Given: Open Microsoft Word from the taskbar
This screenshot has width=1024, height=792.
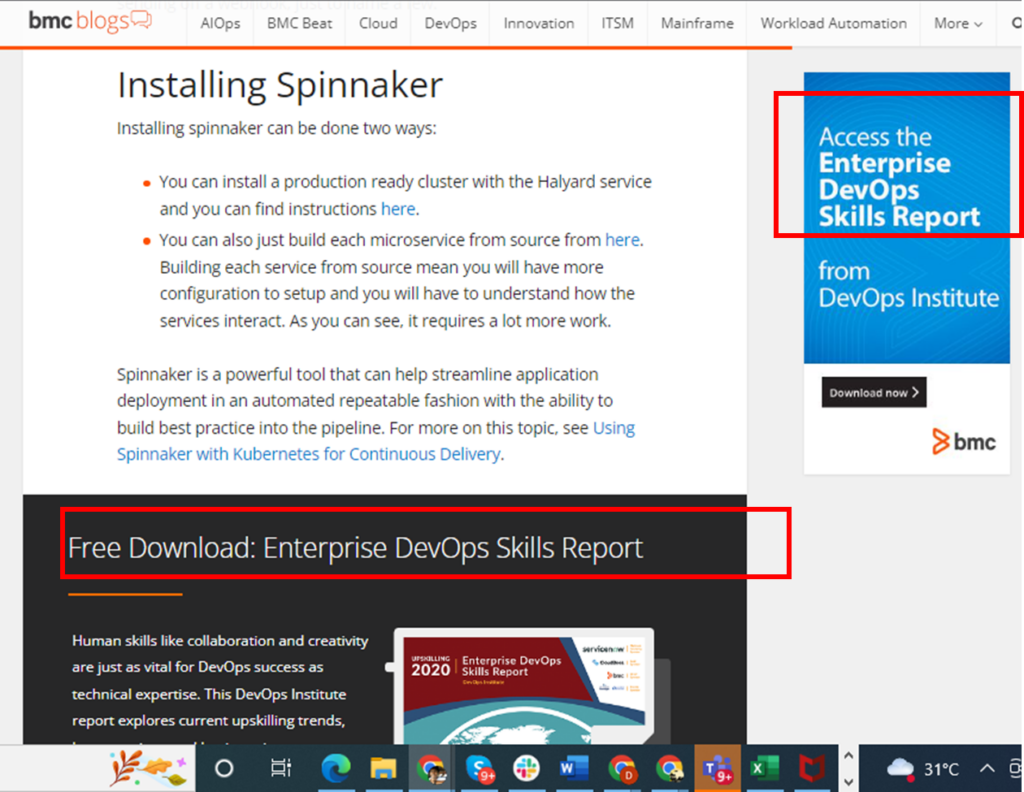Looking at the screenshot, I should point(573,768).
